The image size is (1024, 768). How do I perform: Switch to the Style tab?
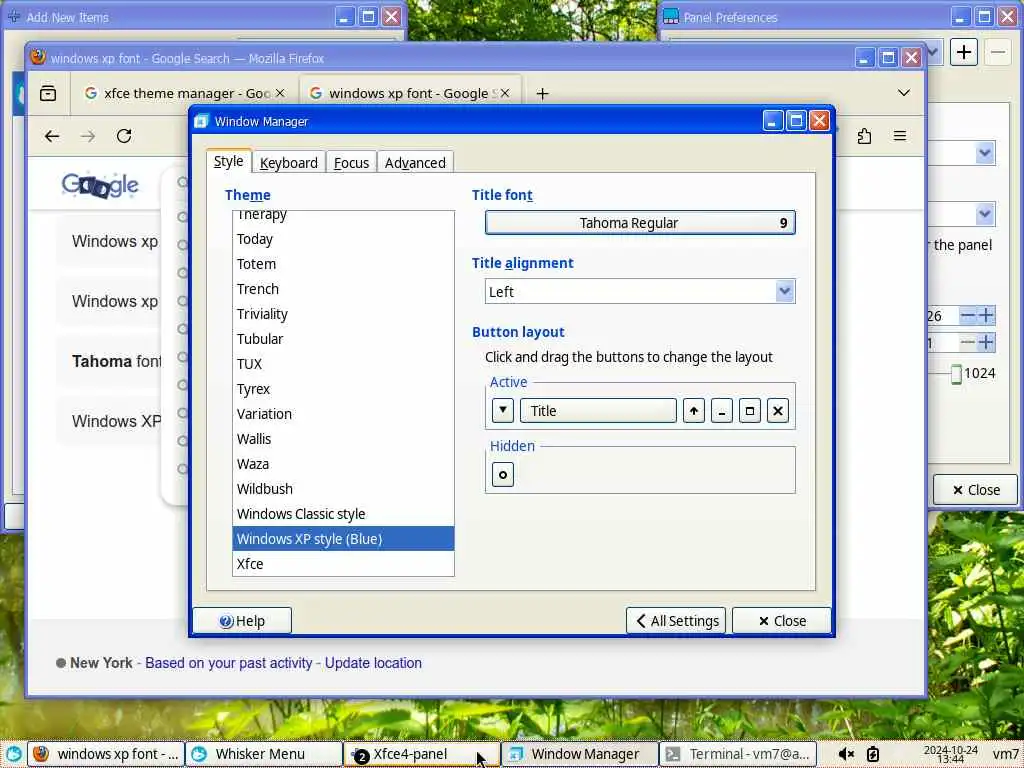point(229,161)
